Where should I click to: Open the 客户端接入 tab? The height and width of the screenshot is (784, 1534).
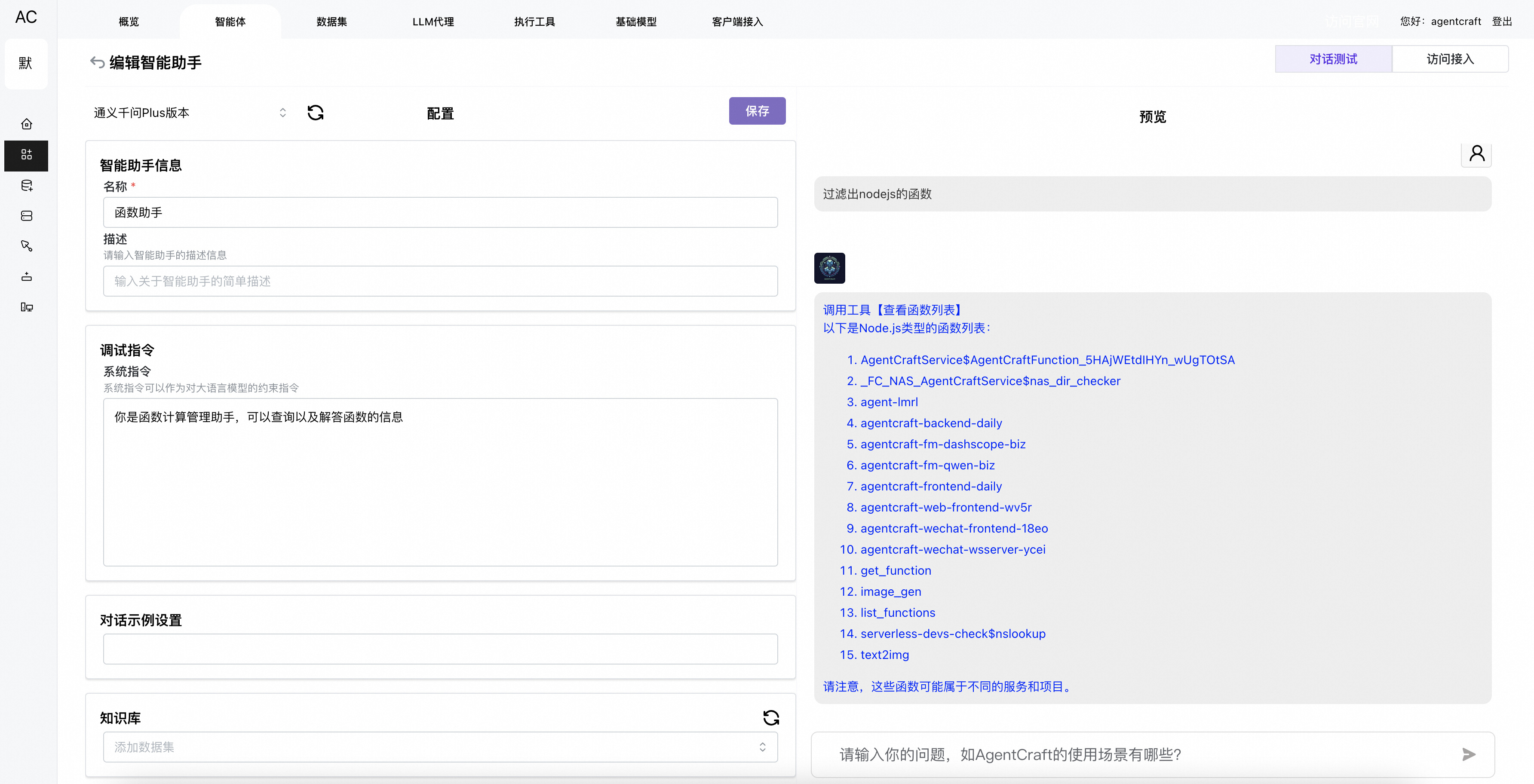737,22
